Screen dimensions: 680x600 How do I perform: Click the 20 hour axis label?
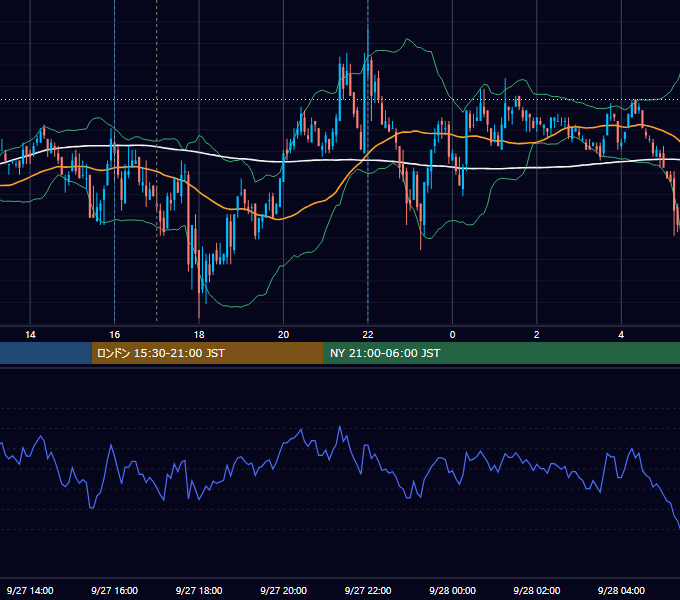pyautogui.click(x=283, y=335)
